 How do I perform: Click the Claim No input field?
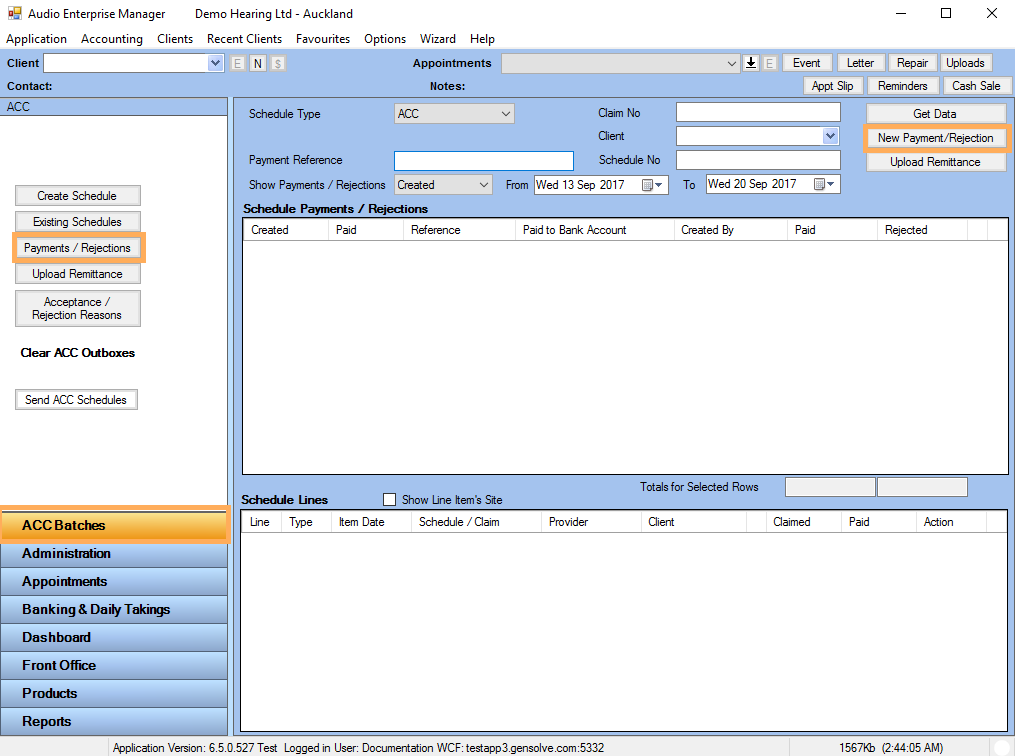758,113
